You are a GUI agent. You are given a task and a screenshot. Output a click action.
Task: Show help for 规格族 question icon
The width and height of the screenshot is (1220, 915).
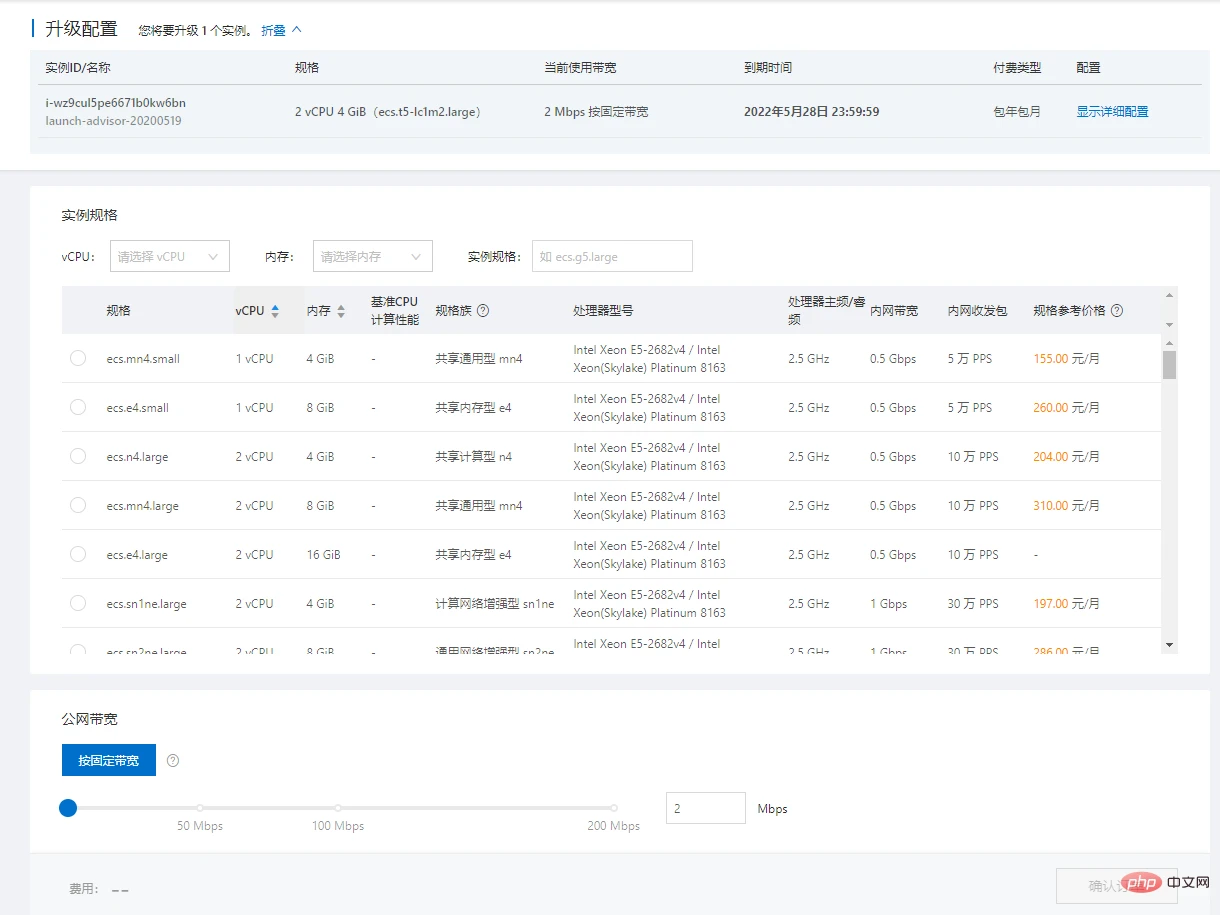click(x=483, y=311)
